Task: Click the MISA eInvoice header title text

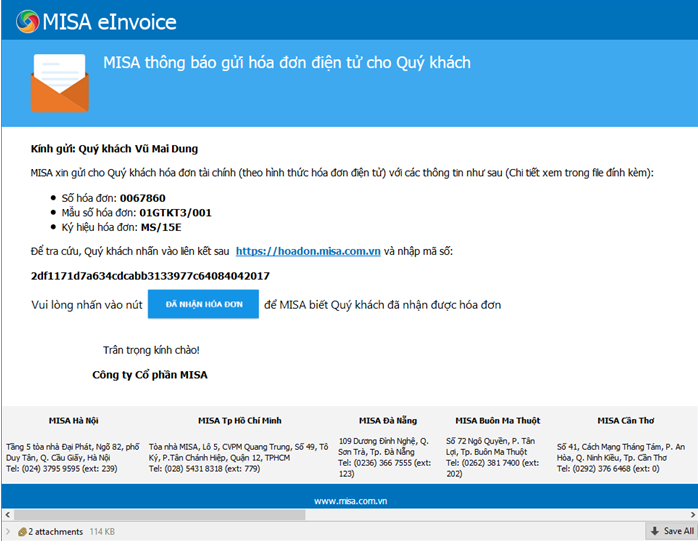Action: coord(110,21)
